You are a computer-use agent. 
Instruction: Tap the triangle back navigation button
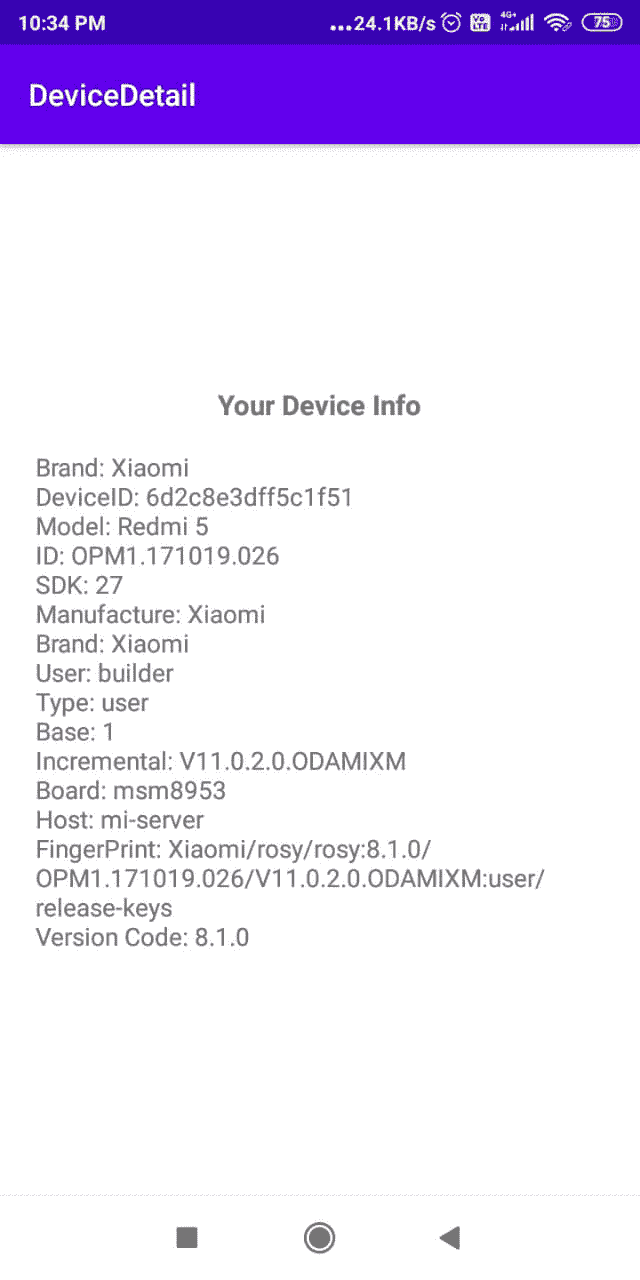pos(449,1238)
